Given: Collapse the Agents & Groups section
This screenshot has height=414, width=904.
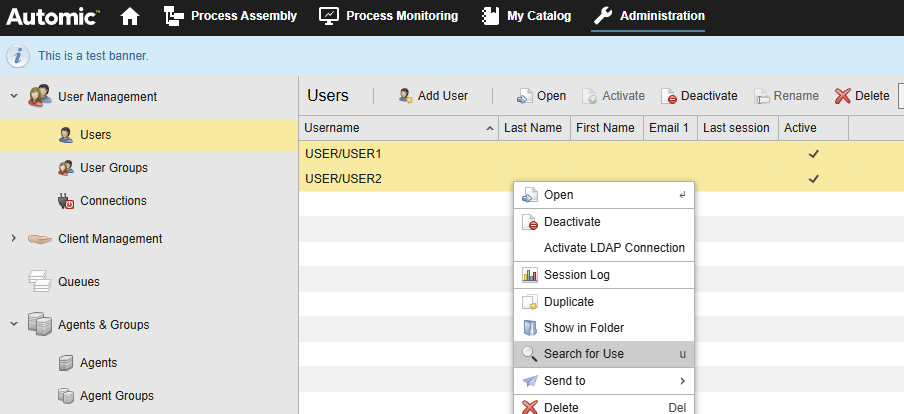Looking at the screenshot, I should [14, 325].
